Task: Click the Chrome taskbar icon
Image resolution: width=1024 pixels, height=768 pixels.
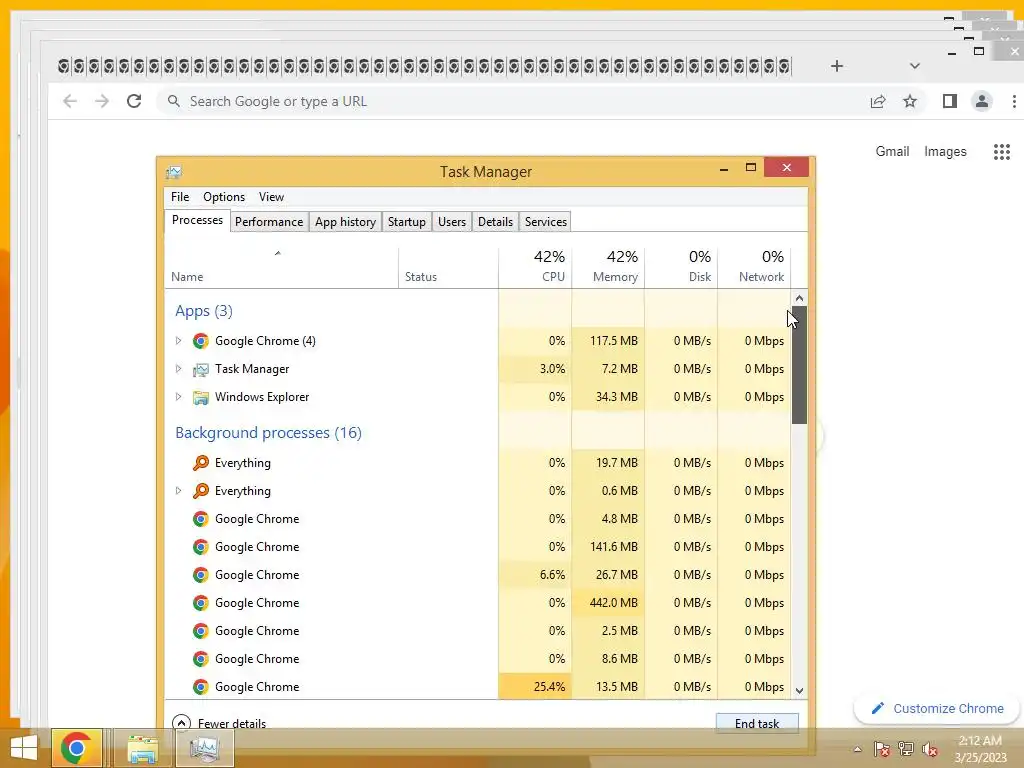Action: tap(76, 748)
